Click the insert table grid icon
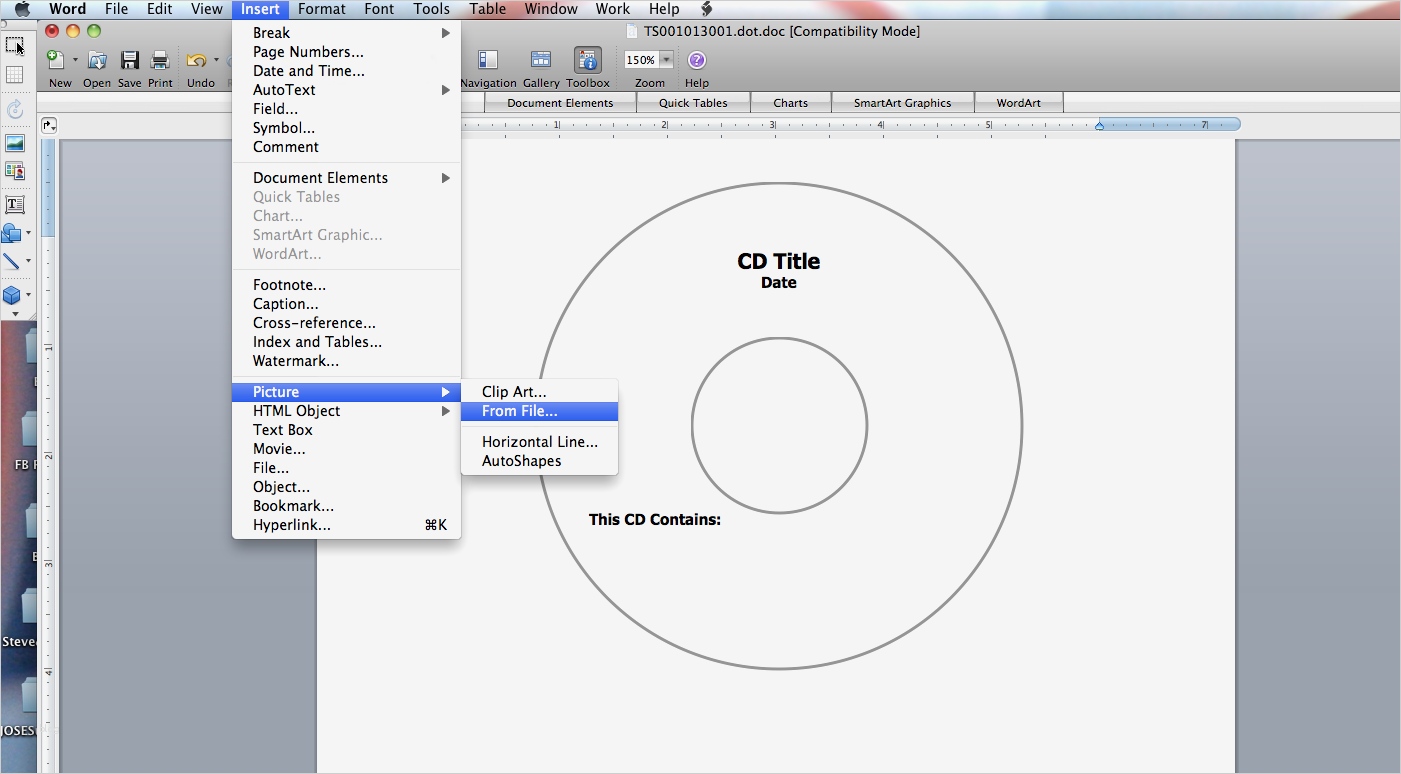This screenshot has height=774, width=1401. point(14,75)
